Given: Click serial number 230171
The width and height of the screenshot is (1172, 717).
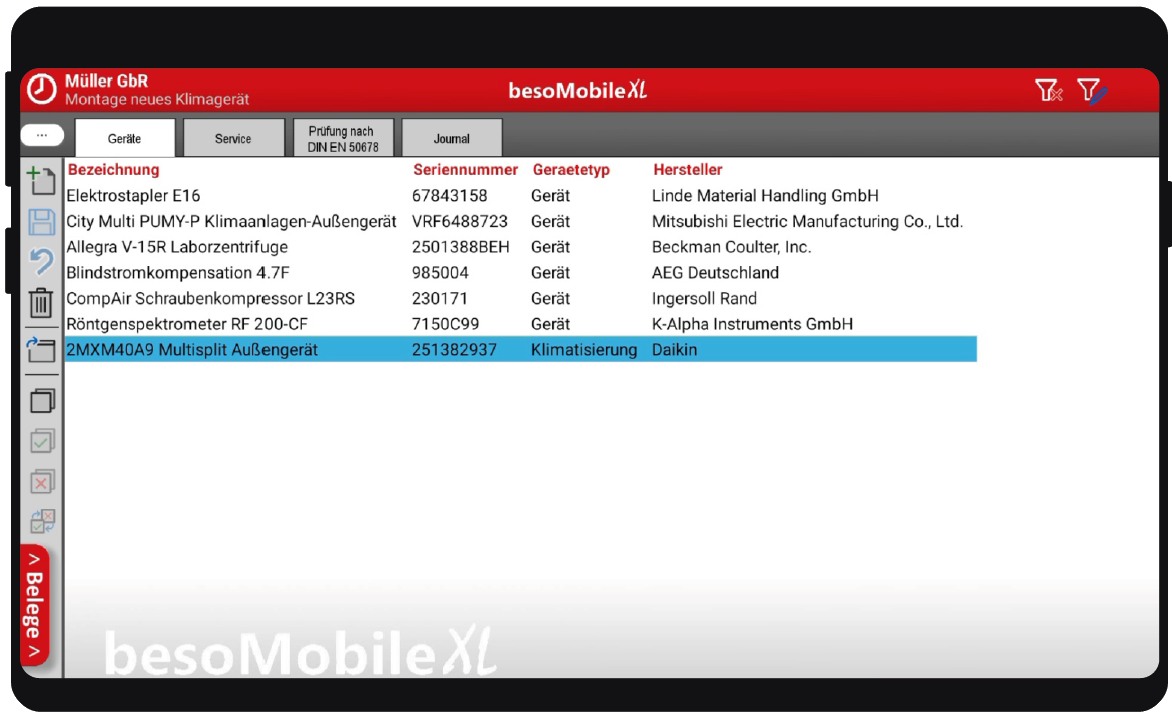Looking at the screenshot, I should coord(440,298).
